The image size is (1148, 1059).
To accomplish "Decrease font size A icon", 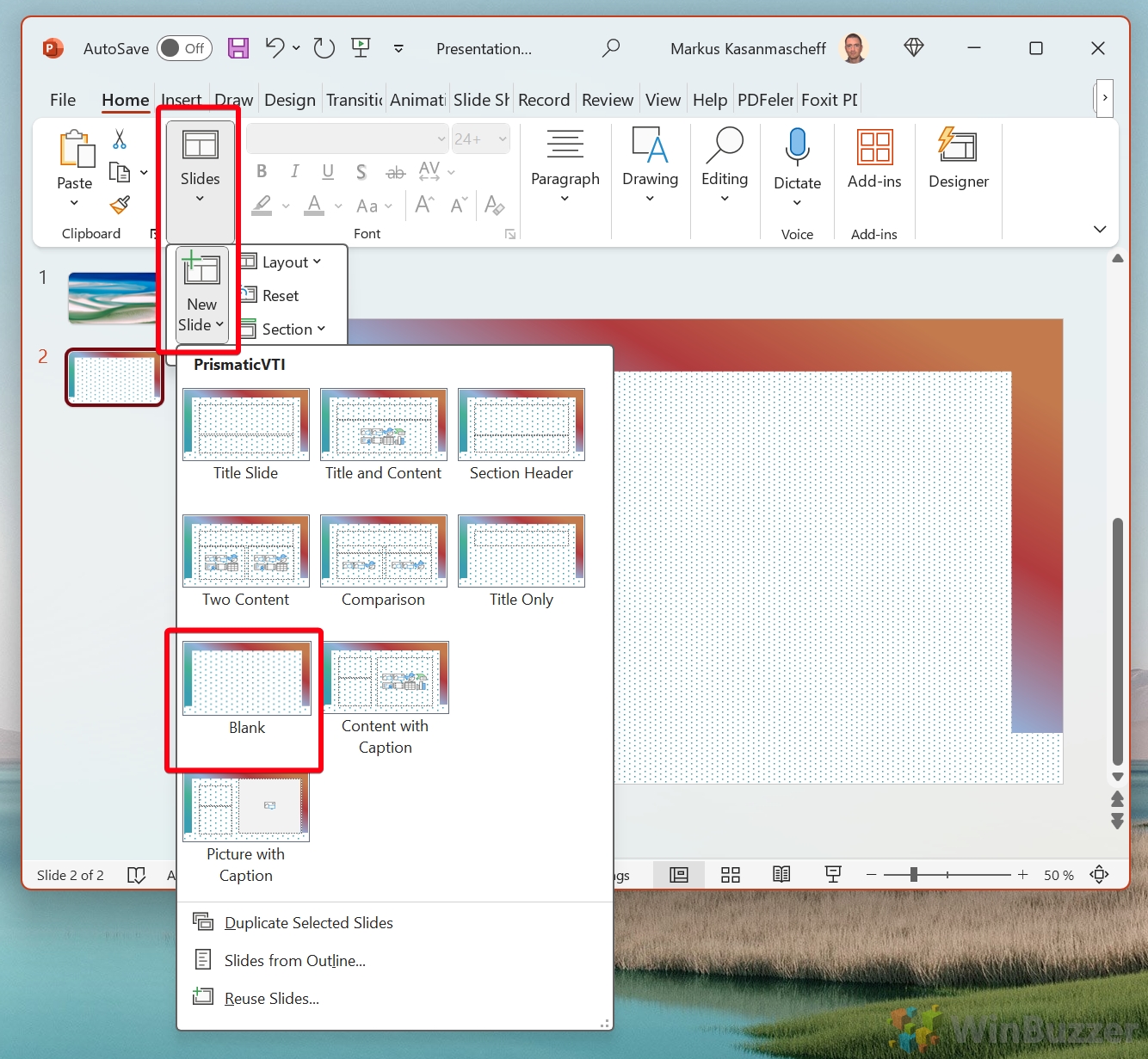I will point(459,205).
